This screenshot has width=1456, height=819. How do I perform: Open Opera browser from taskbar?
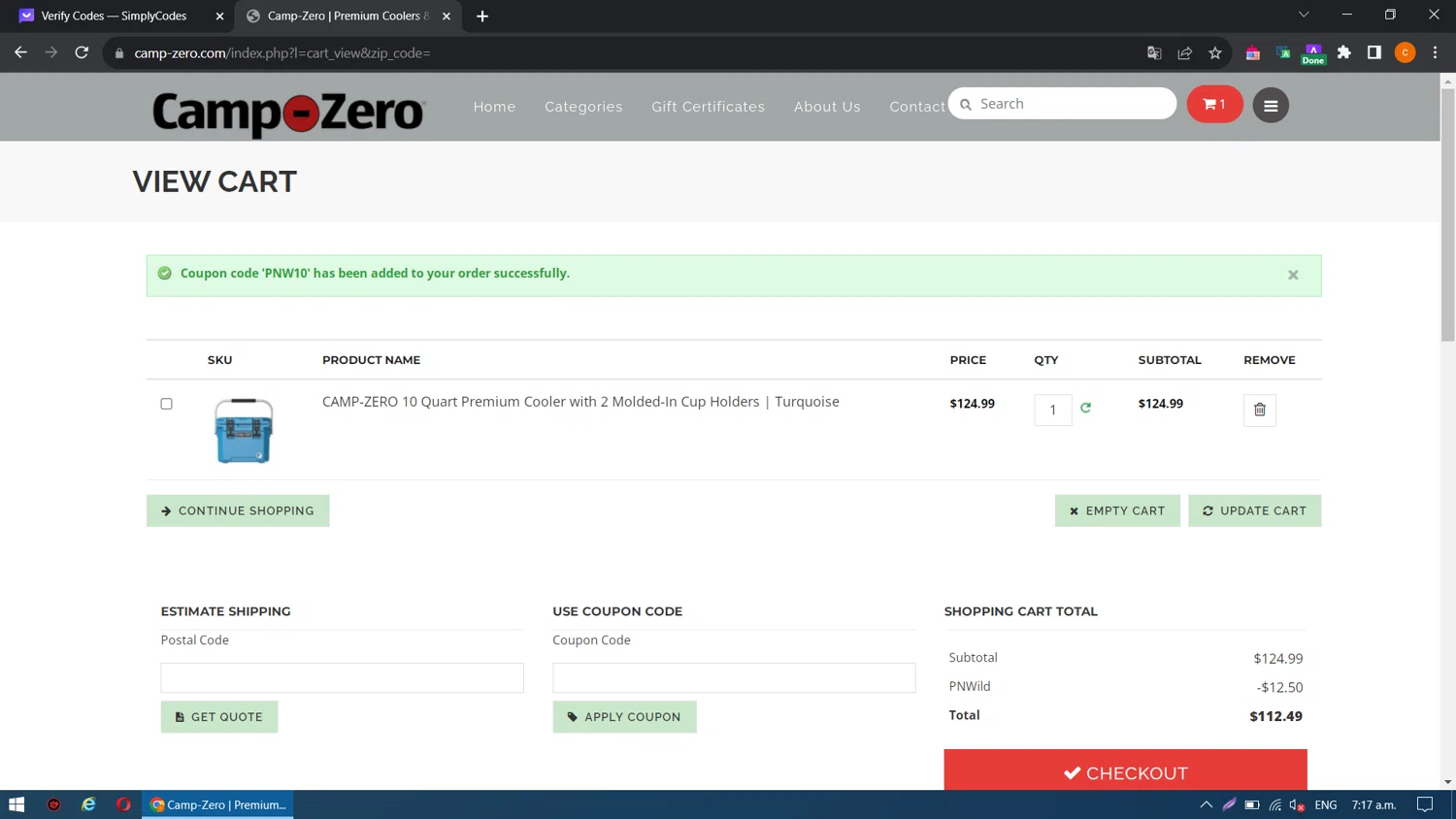(x=123, y=804)
